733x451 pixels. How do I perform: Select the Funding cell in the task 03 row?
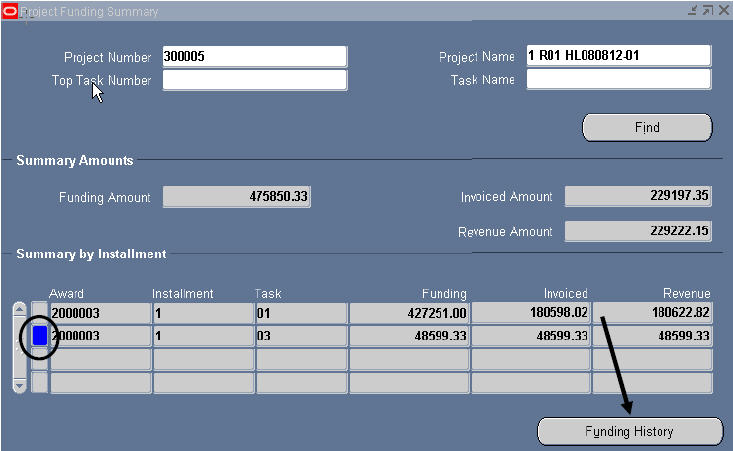(409, 336)
